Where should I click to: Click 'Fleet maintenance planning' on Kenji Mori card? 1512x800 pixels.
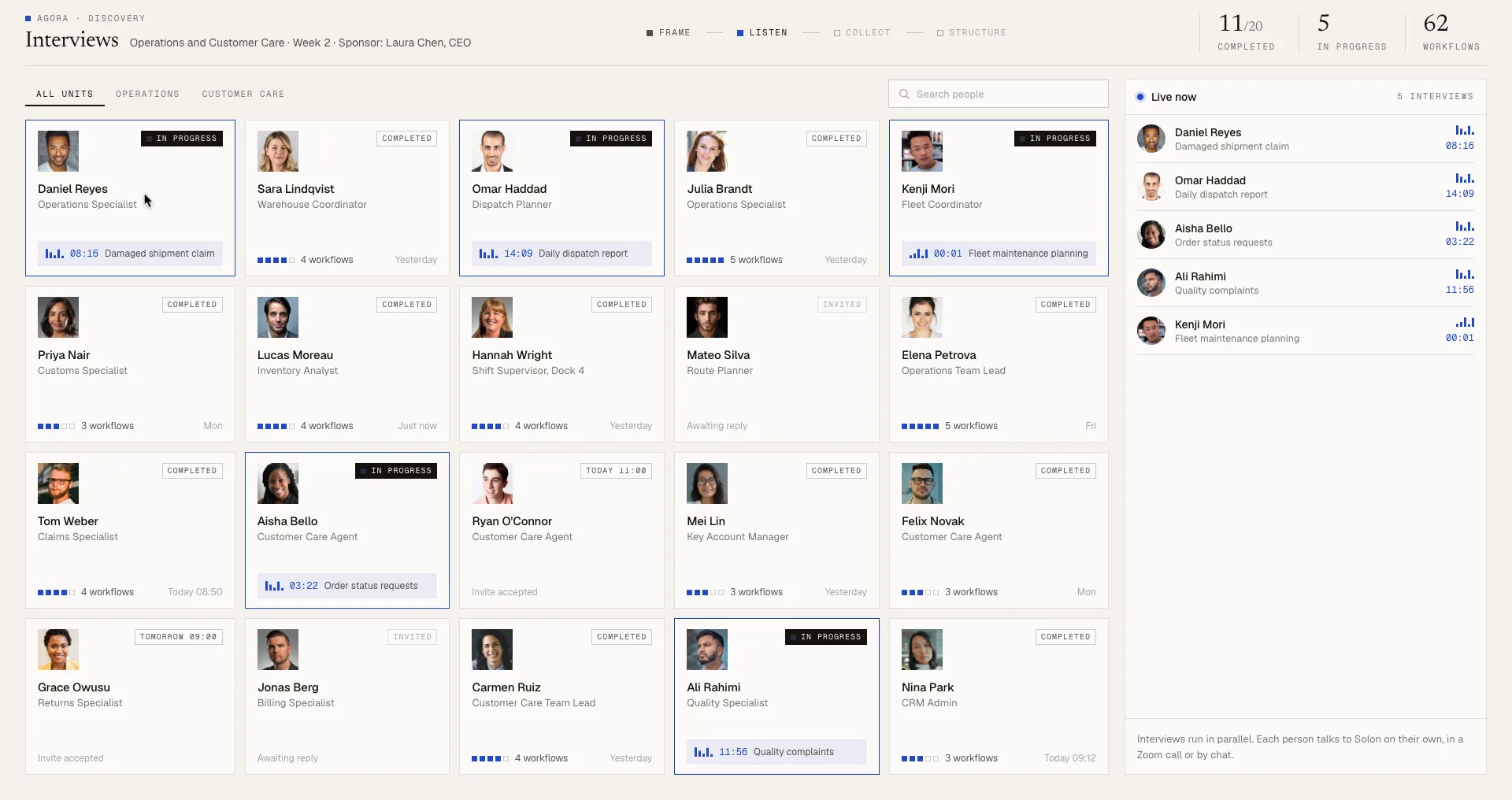1028,254
